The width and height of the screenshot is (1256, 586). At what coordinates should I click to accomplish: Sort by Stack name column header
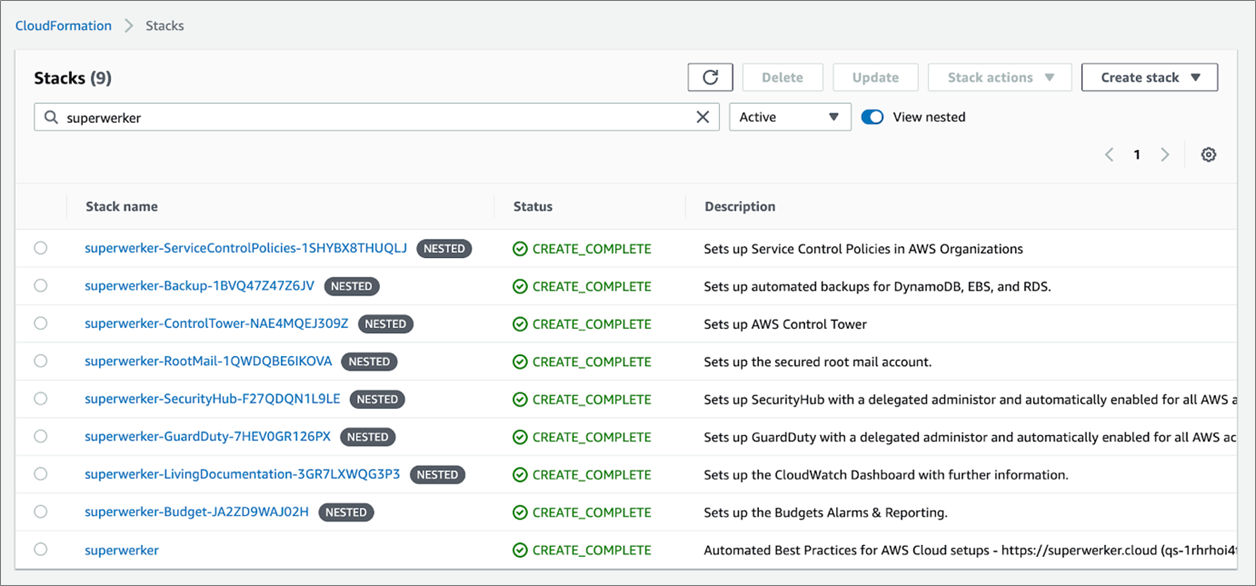pos(121,206)
